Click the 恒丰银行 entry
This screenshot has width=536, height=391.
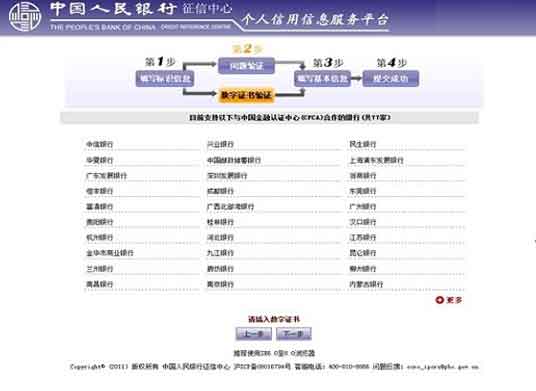(99, 191)
